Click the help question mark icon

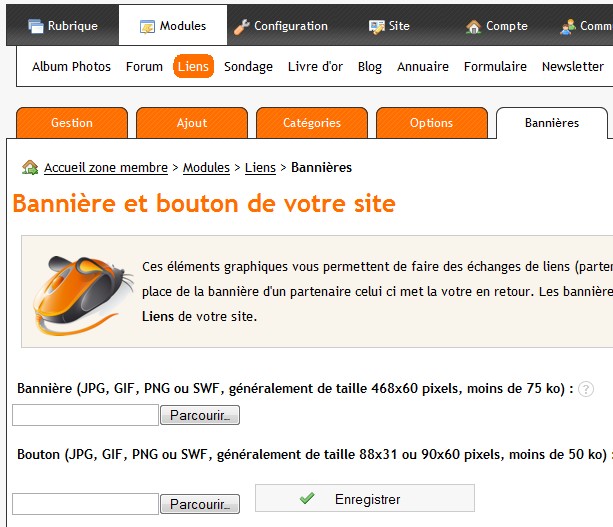click(586, 389)
